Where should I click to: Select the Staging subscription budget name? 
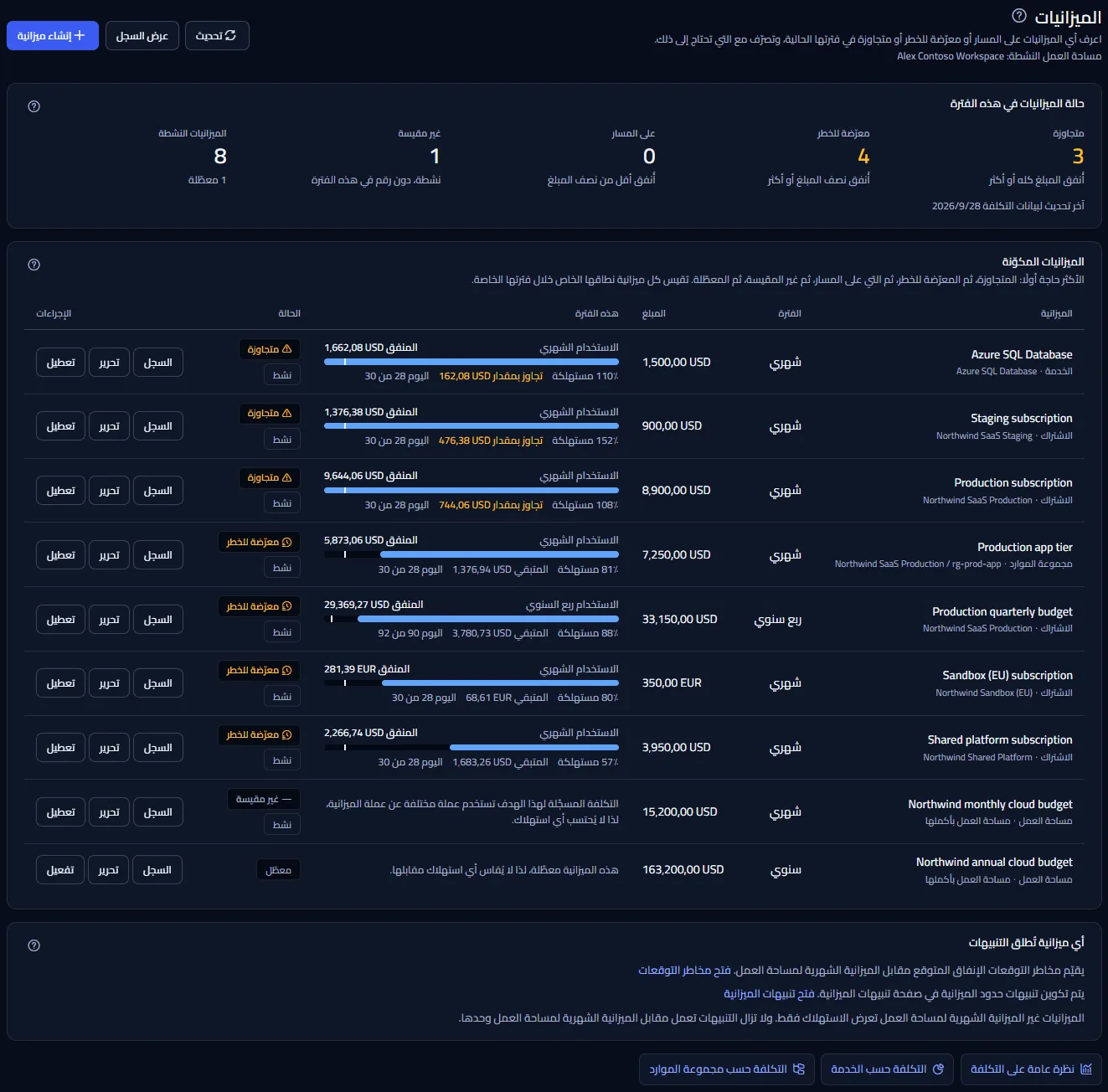pos(1021,418)
